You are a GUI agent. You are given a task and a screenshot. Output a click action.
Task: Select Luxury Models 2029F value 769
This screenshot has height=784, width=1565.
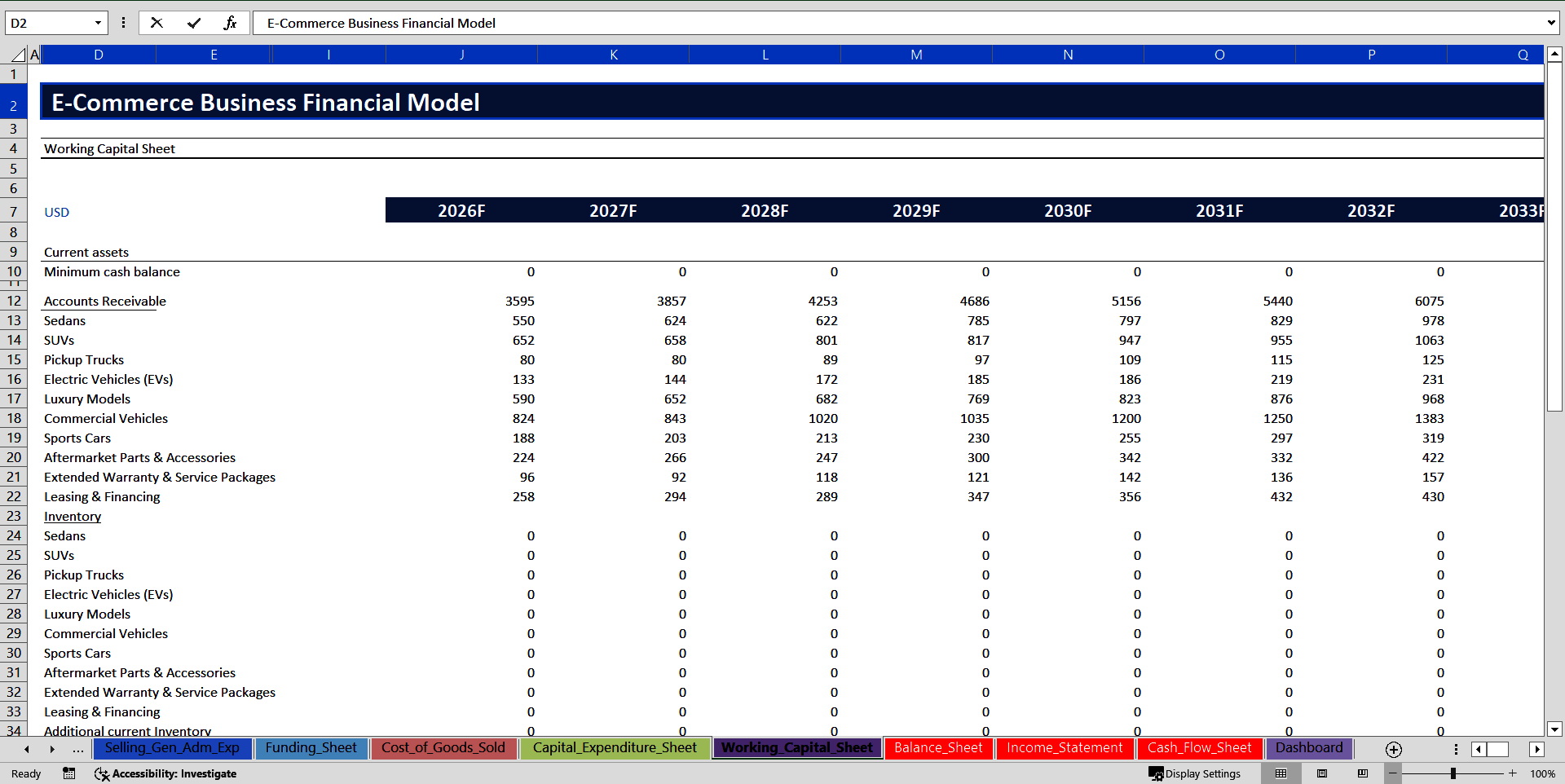point(978,399)
